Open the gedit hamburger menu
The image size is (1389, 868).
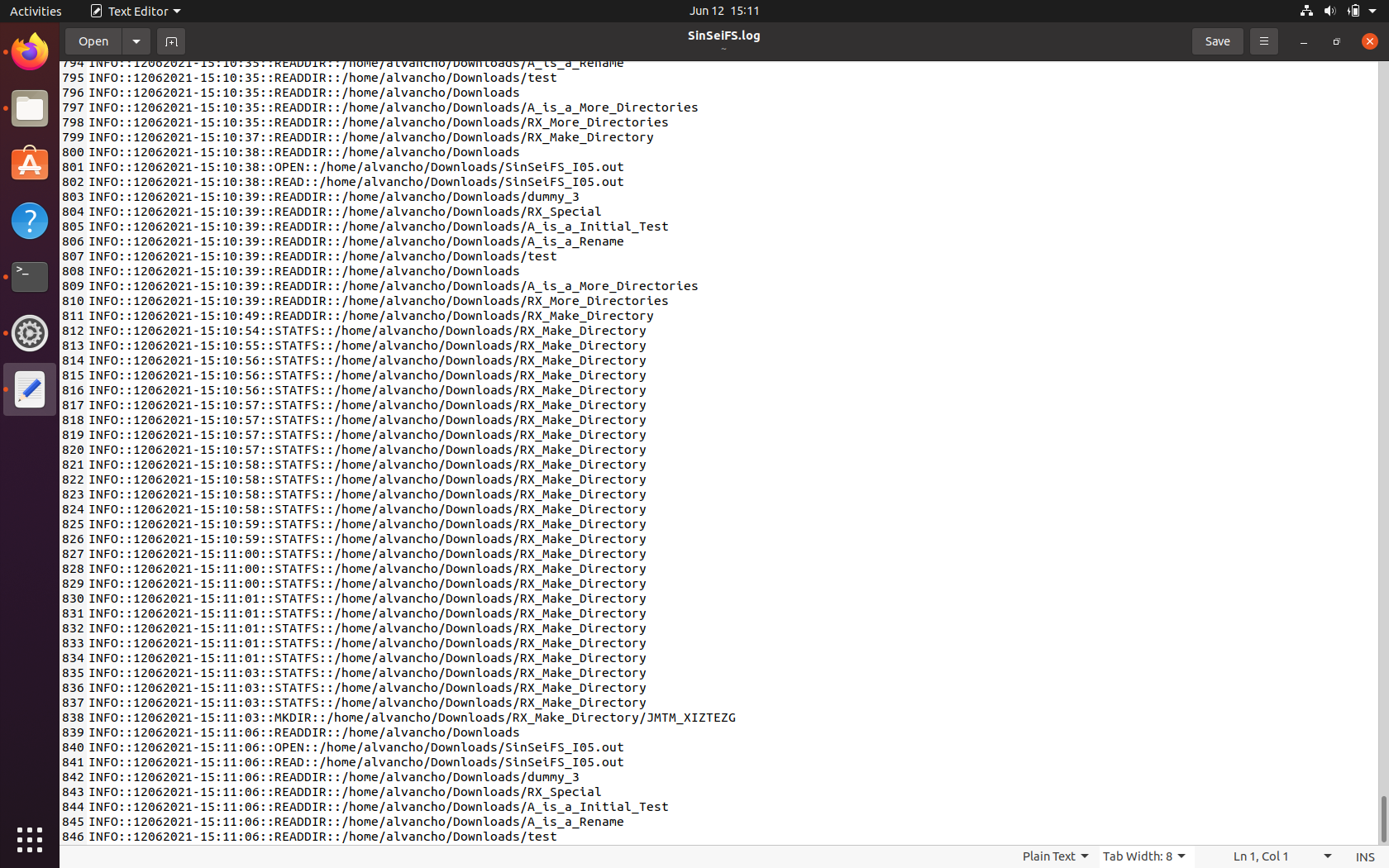1263,41
